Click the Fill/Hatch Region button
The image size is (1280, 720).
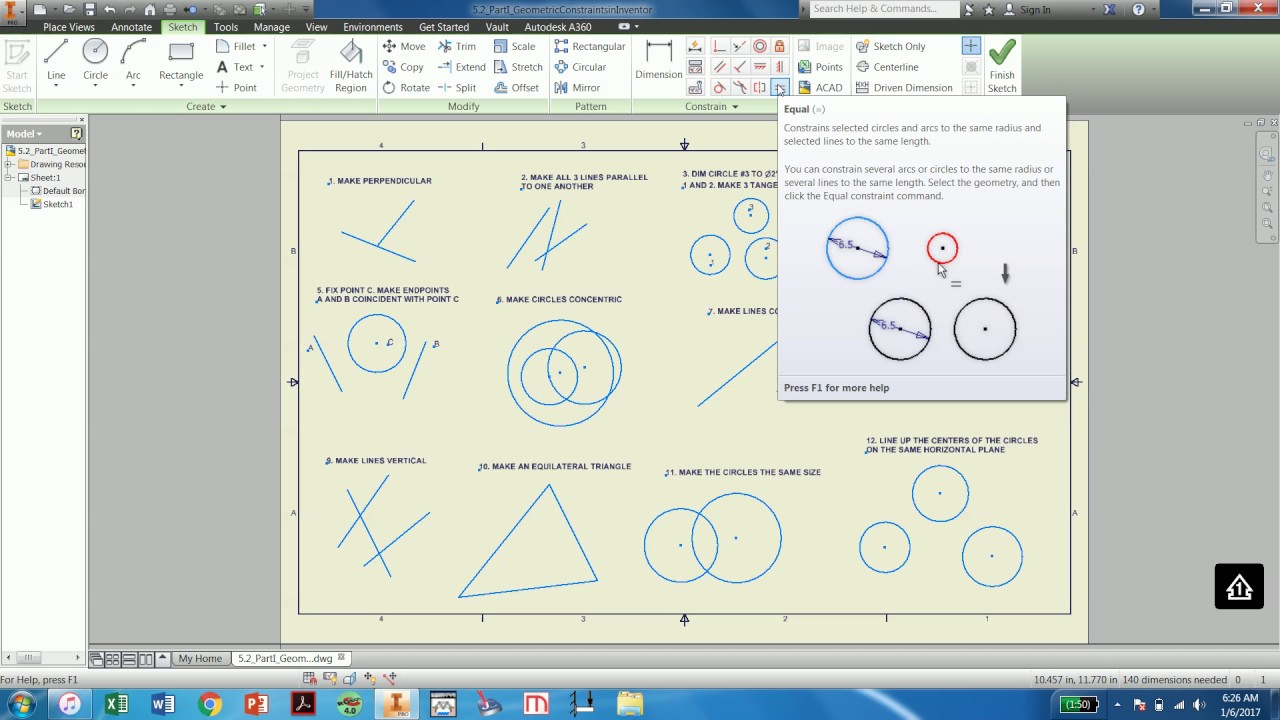[351, 66]
